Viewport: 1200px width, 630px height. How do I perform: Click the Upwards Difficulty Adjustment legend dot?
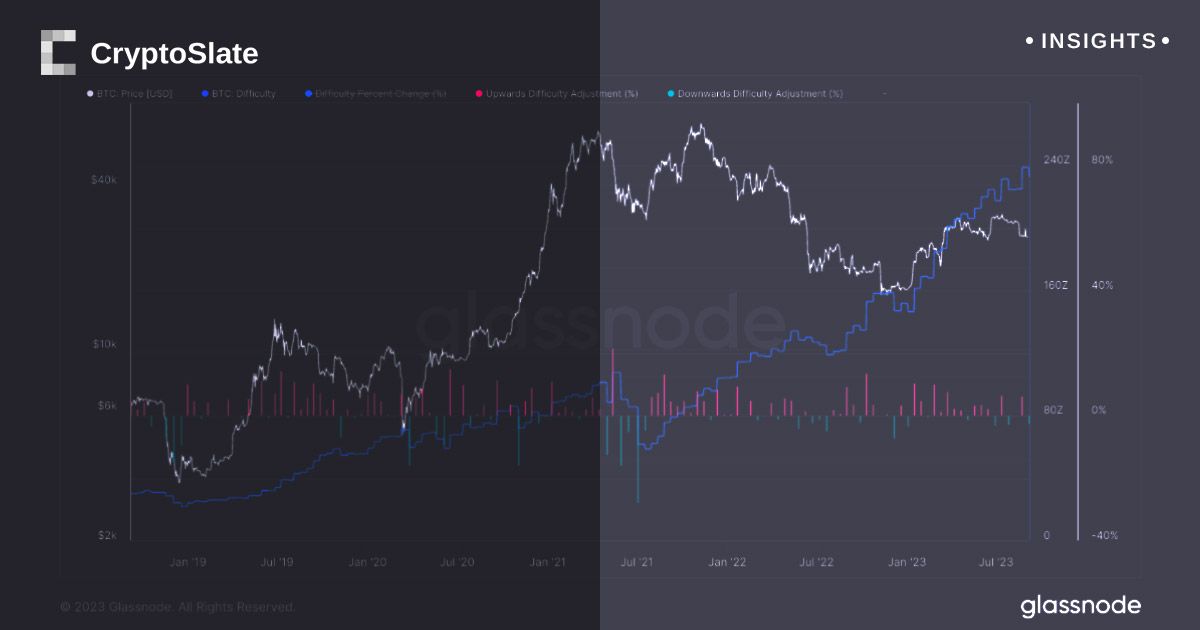pyautogui.click(x=479, y=94)
